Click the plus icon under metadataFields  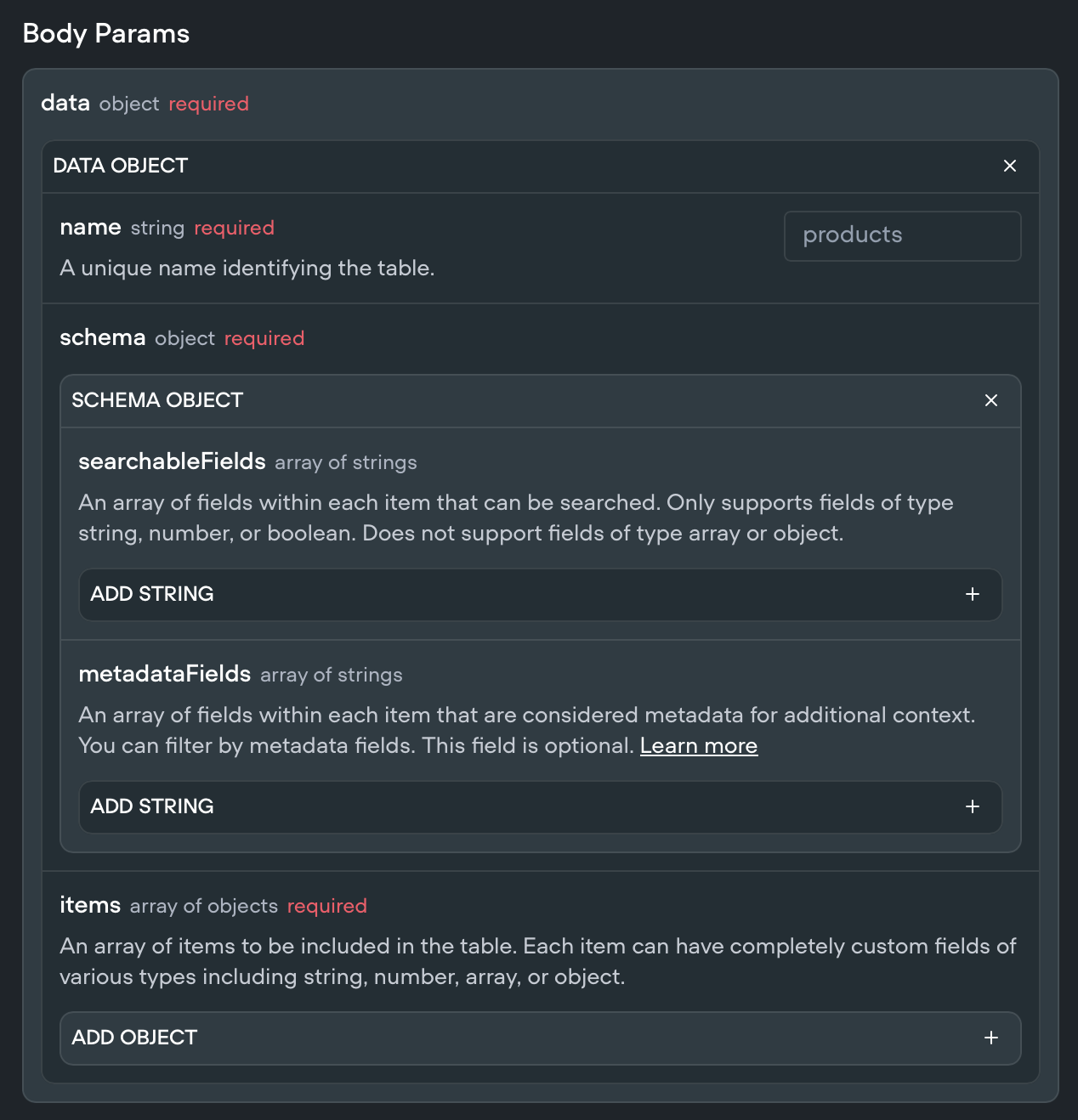[973, 806]
